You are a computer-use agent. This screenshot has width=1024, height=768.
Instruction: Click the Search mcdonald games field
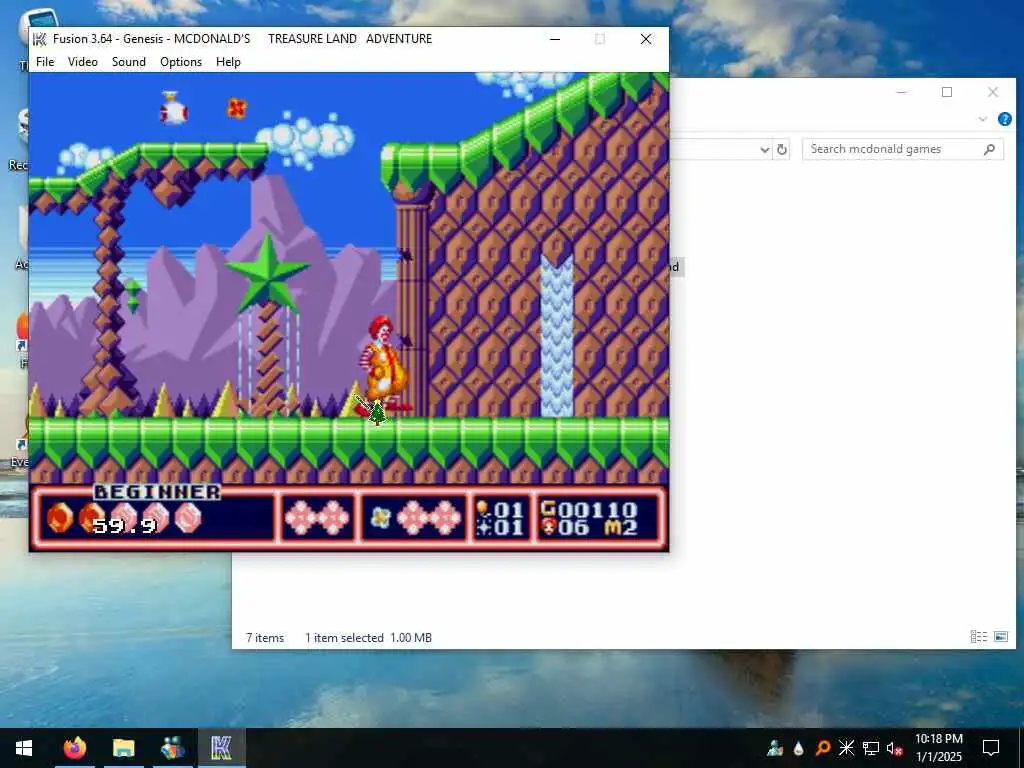pos(903,149)
